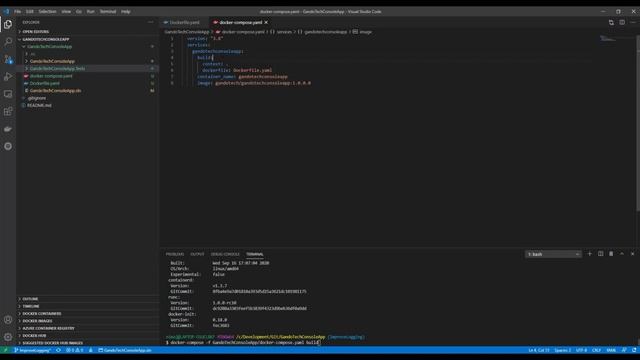Click the Ln, Col cursor position indicator

[x=539, y=350]
